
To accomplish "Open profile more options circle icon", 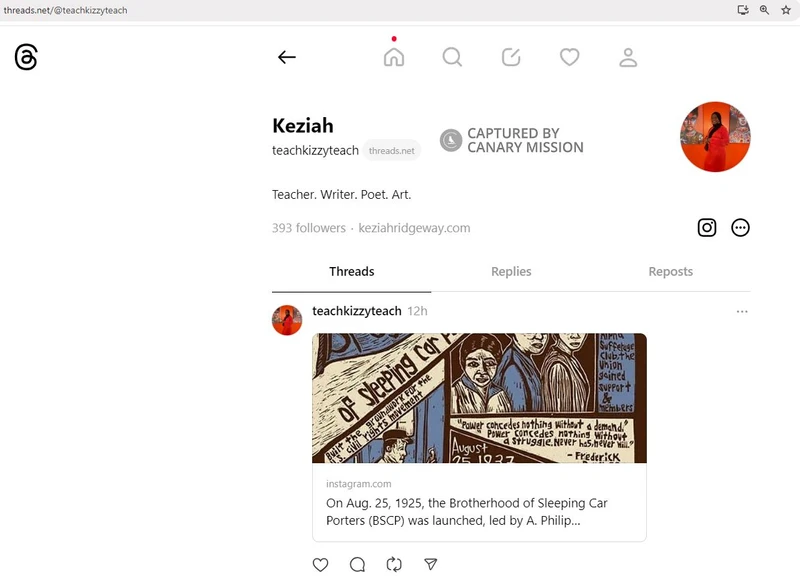I will click(740, 227).
